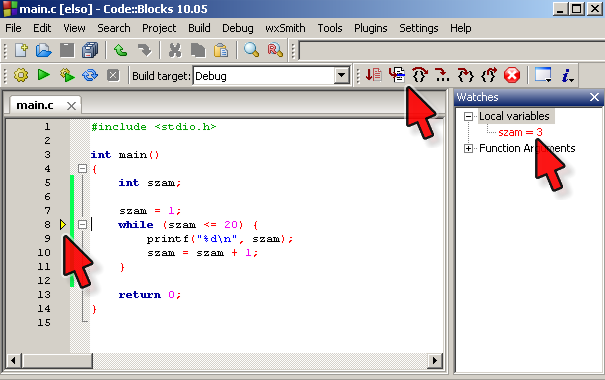This screenshot has height=380, width=605.
Task: Click the Paste clipboard icon
Action: (221, 50)
